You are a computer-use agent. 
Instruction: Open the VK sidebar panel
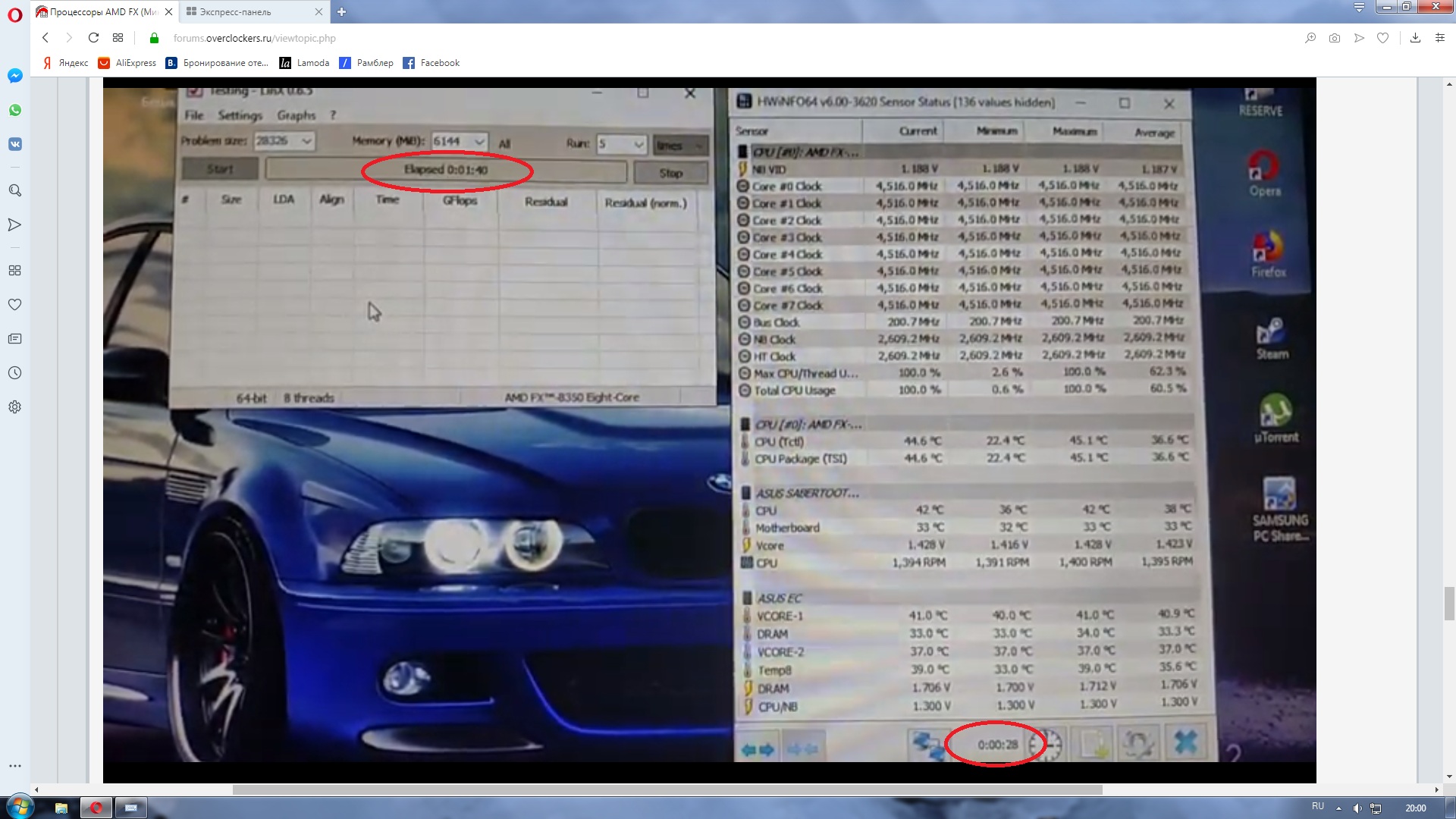pyautogui.click(x=14, y=144)
